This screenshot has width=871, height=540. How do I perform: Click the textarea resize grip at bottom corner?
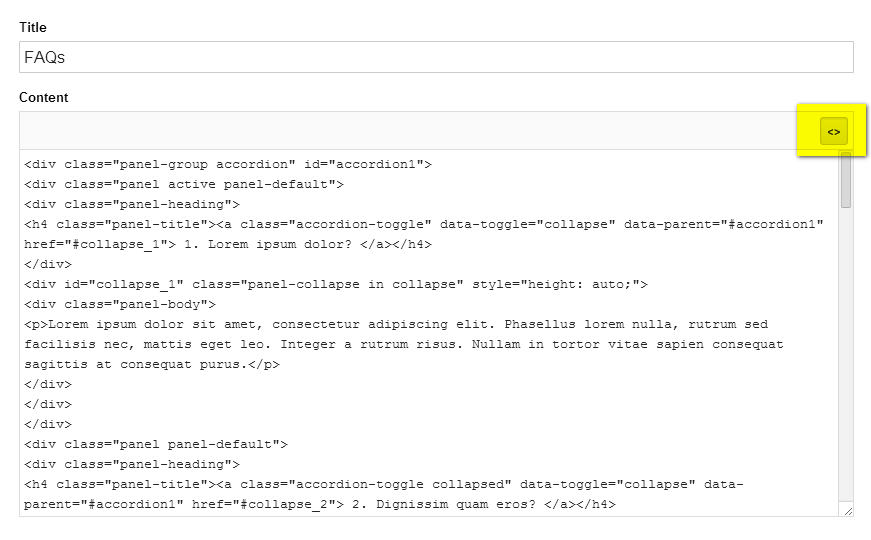(848, 511)
